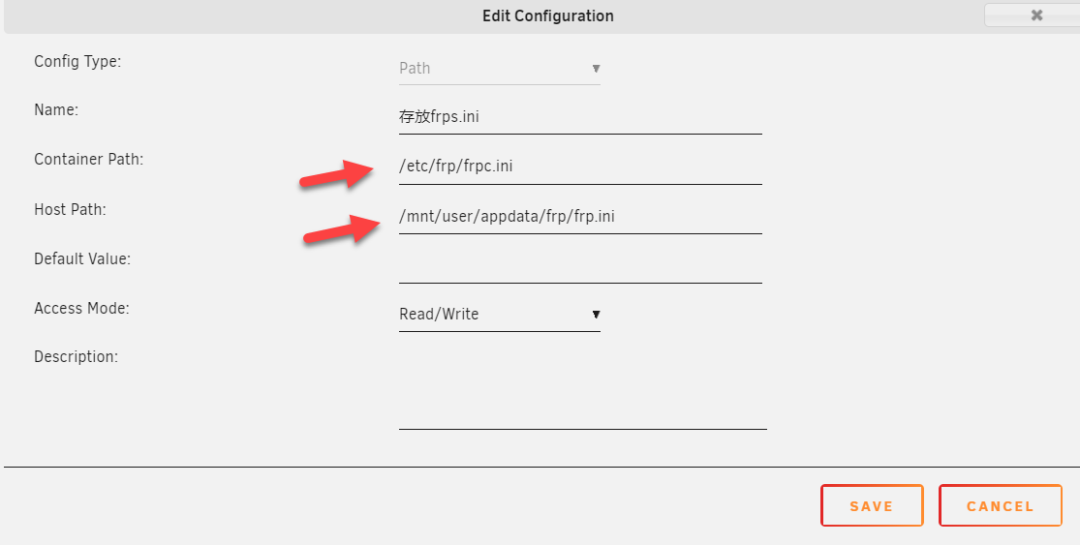Focus the Name input field
Screen dimensions: 1080x545
pyautogui.click(x=580, y=117)
